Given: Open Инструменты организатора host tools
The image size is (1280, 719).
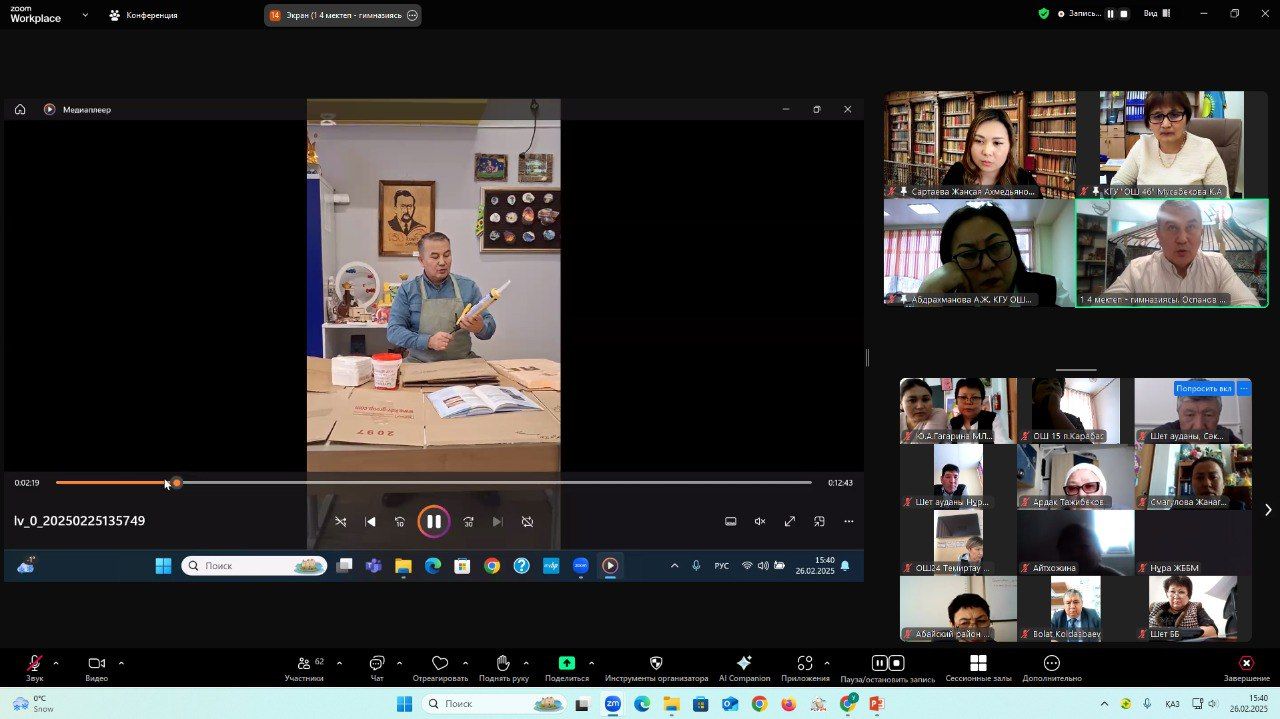Looking at the screenshot, I should tap(656, 667).
